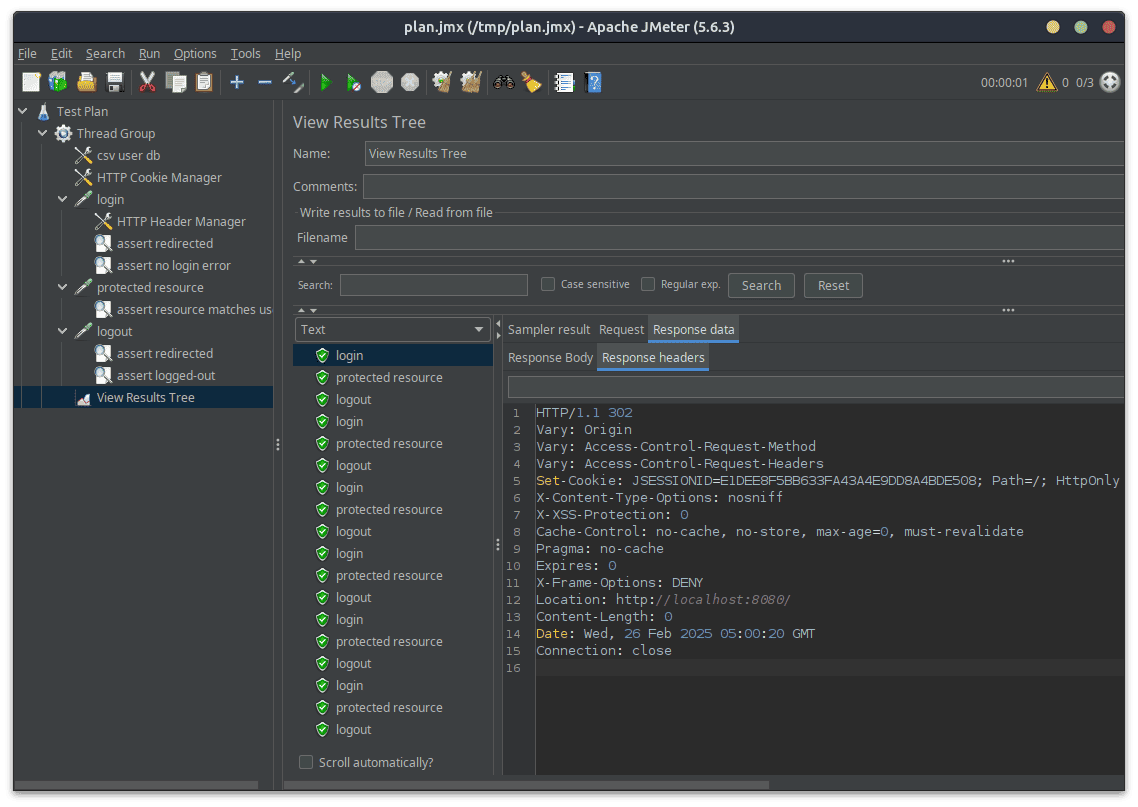Screen dimensions: 1138x807
Task: Click the Help question-mark book icon
Action: [593, 83]
